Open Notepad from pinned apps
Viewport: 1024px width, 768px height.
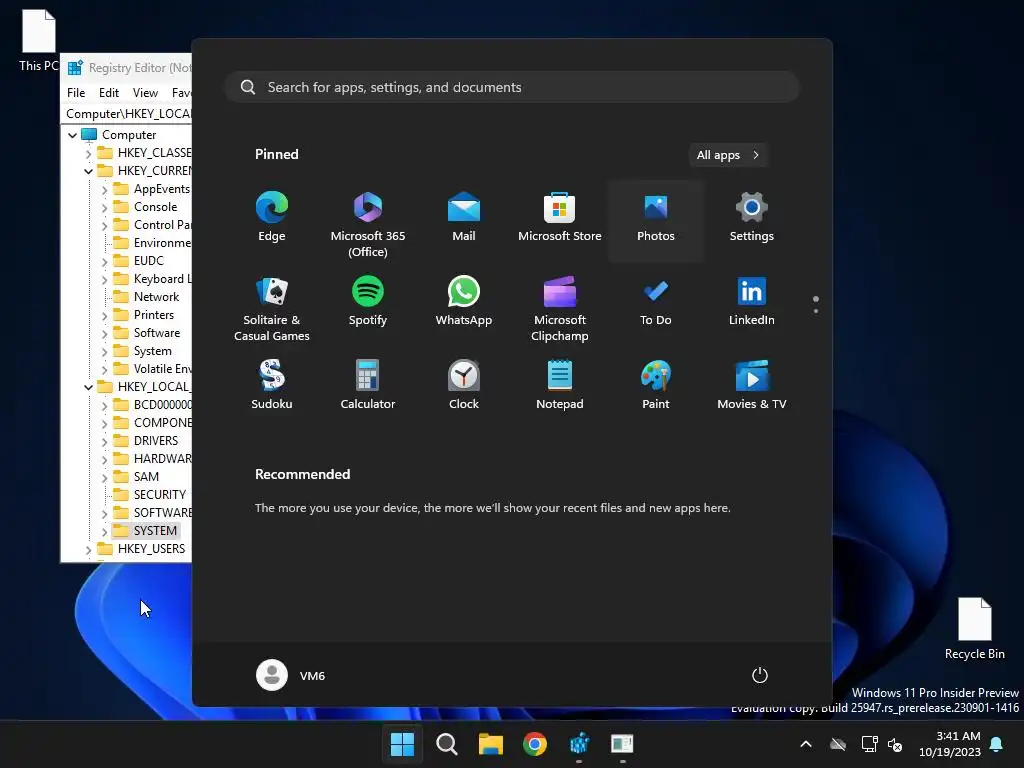[560, 385]
